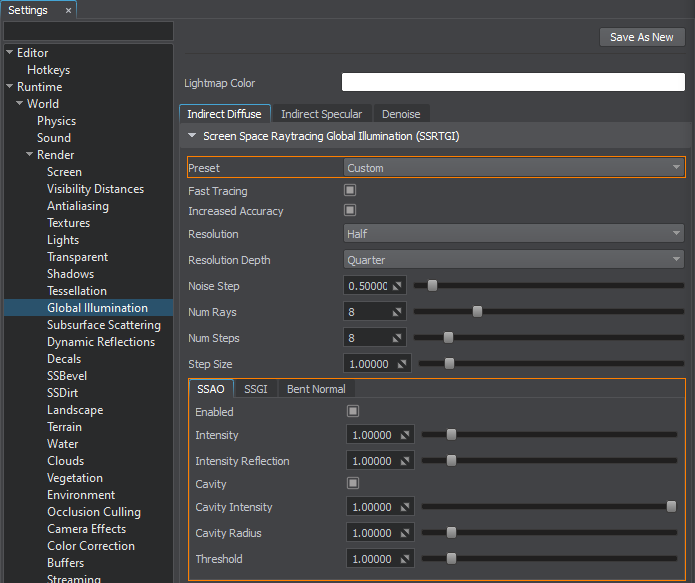Click the drag icon in Num Rays field
Screen dimensions: 695x583
pyautogui.click(x=397, y=312)
